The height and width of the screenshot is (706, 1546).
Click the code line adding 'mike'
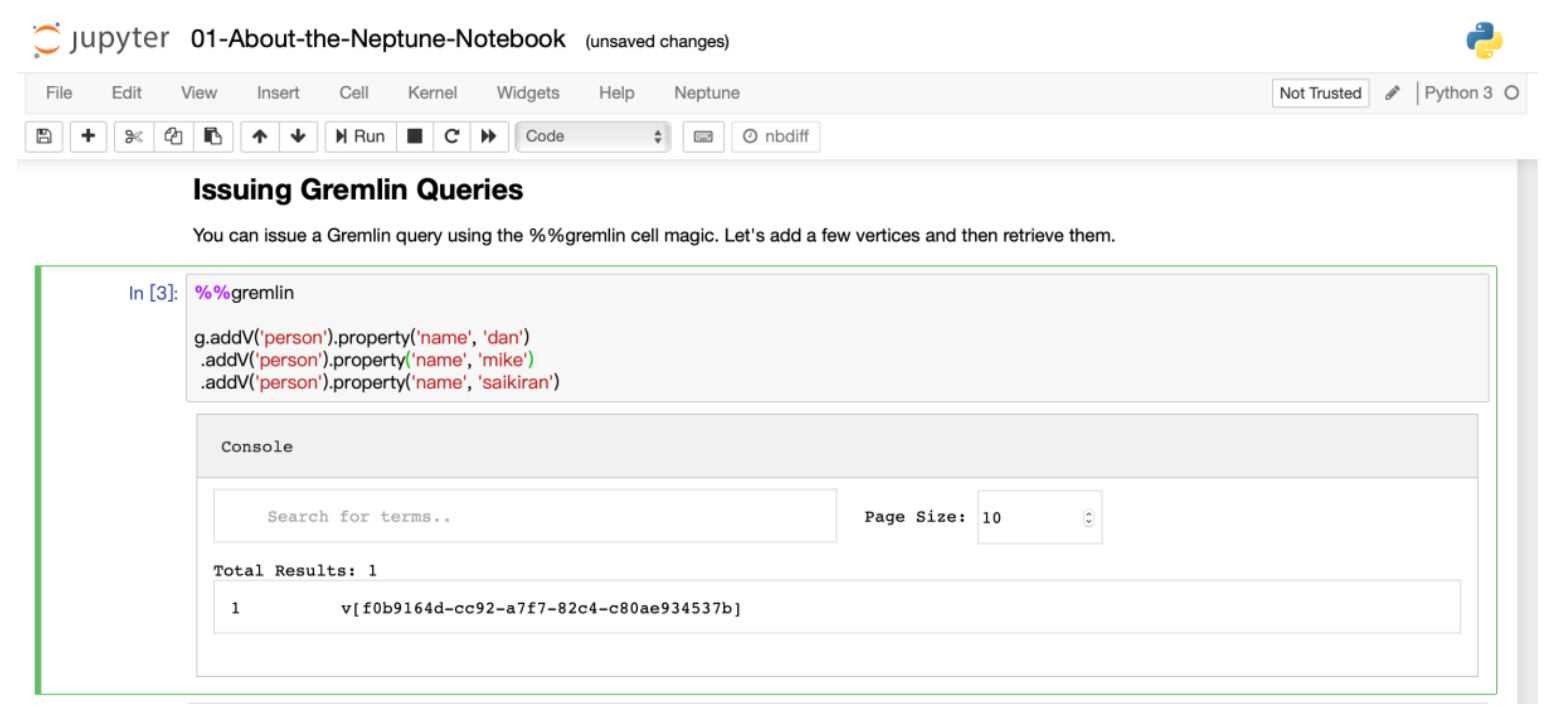pos(368,360)
